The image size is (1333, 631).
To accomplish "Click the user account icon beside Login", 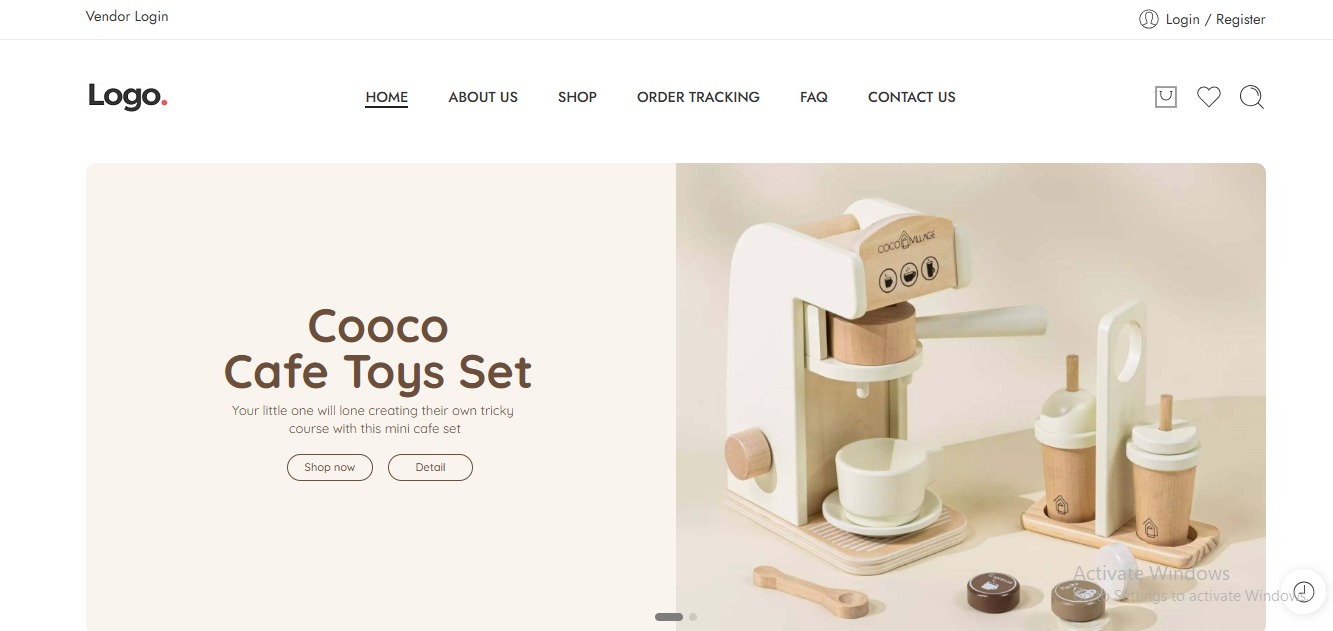I will click(1148, 19).
